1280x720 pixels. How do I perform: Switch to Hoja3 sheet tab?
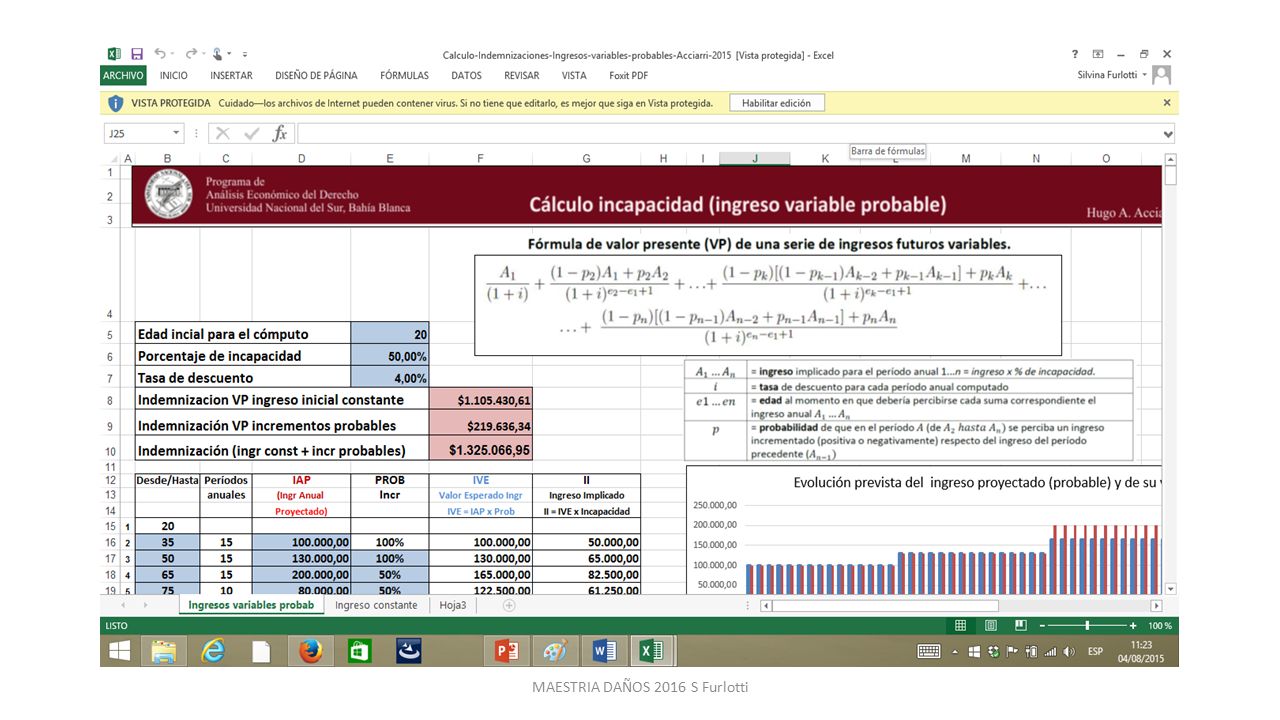click(x=453, y=605)
